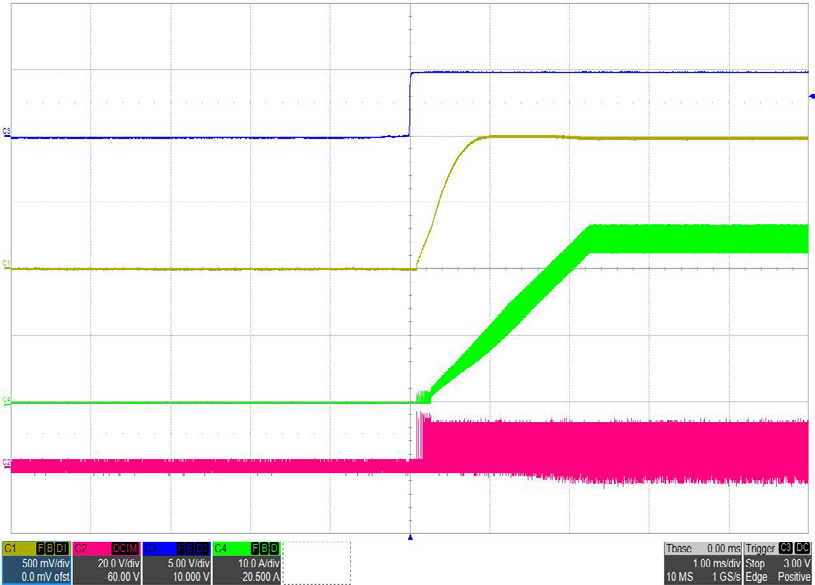Image resolution: width=815 pixels, height=585 pixels.
Task: Open the green C4 channel label
Action: (x=222, y=549)
